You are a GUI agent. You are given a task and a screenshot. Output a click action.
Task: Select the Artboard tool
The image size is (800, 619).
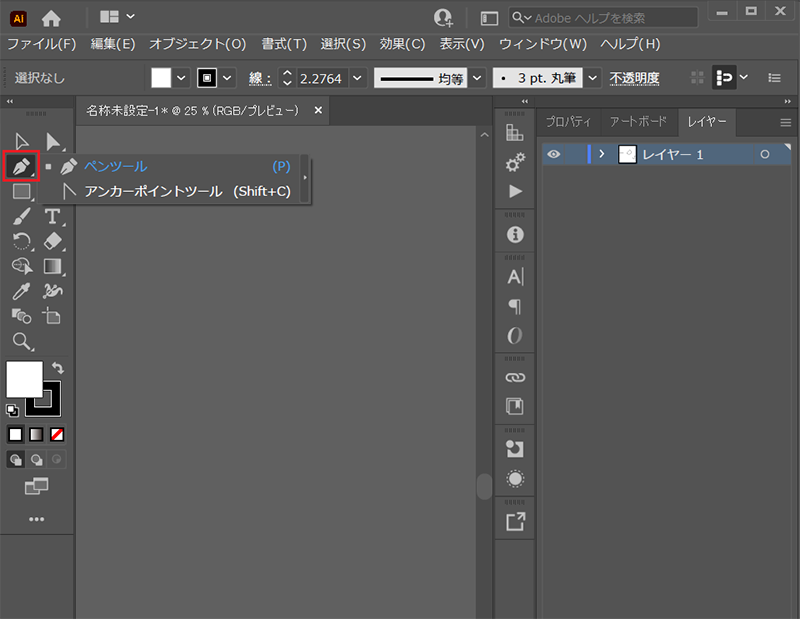point(52,316)
